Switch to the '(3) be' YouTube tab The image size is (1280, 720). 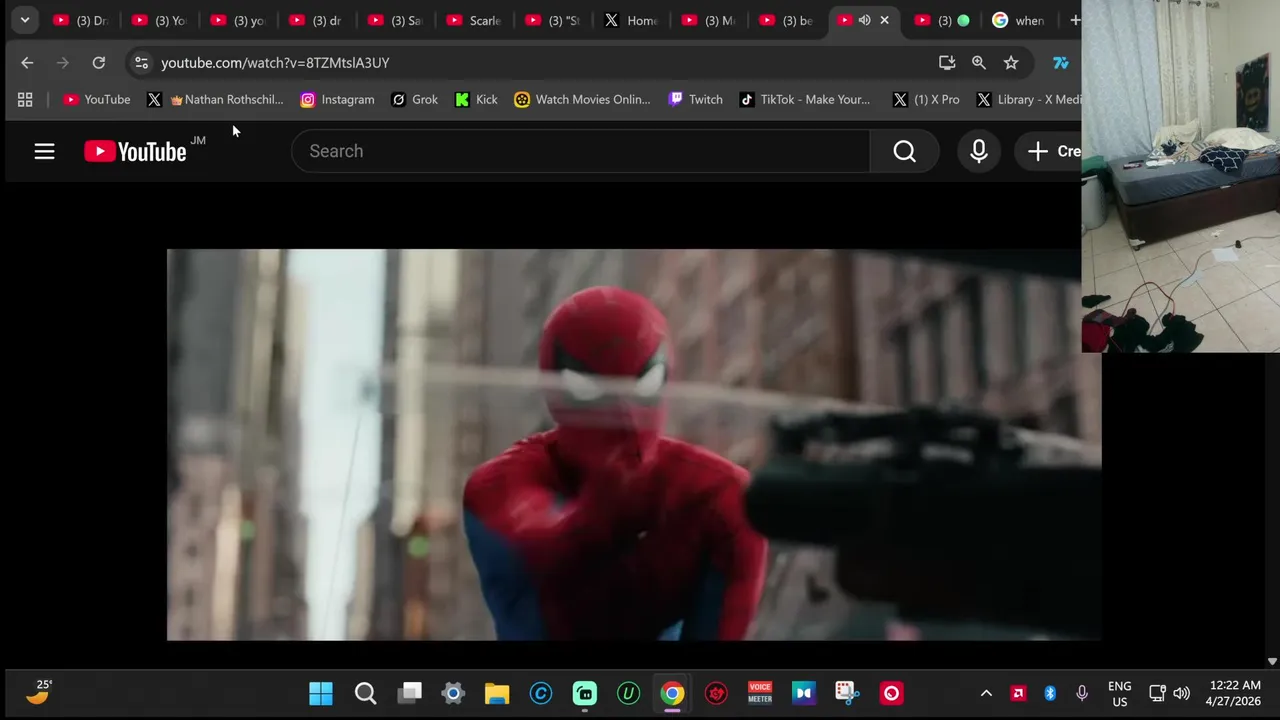click(787, 20)
